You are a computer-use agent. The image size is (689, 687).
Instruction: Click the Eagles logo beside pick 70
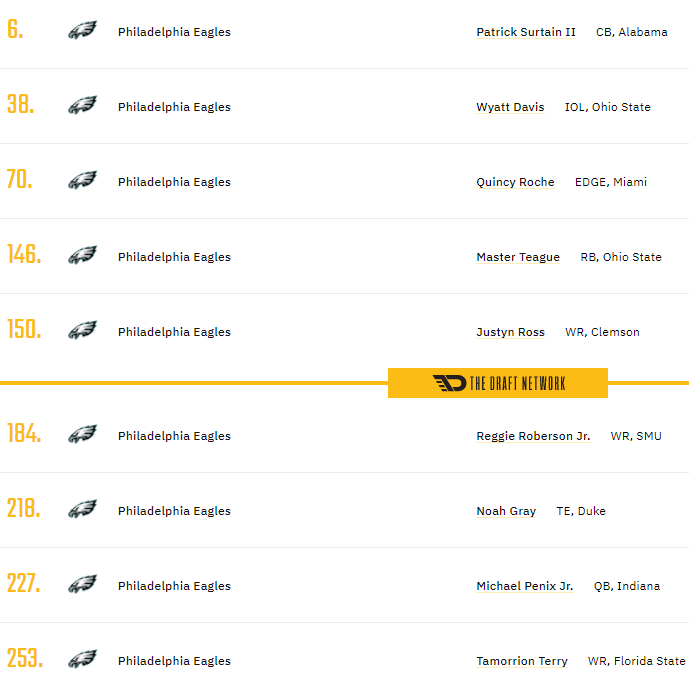[x=82, y=181]
